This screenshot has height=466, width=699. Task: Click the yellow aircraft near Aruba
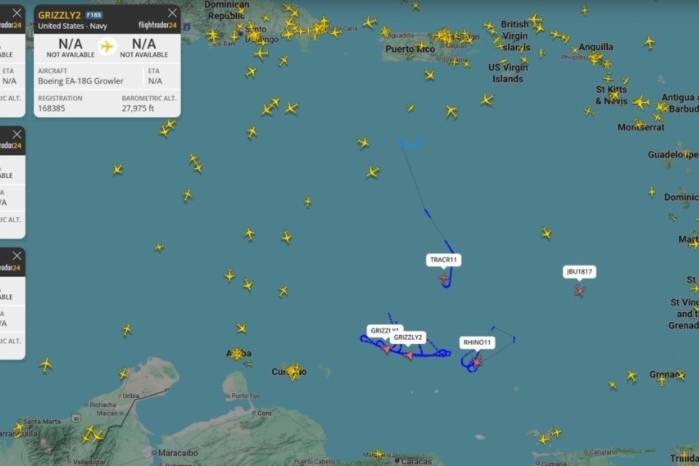[x=237, y=355]
